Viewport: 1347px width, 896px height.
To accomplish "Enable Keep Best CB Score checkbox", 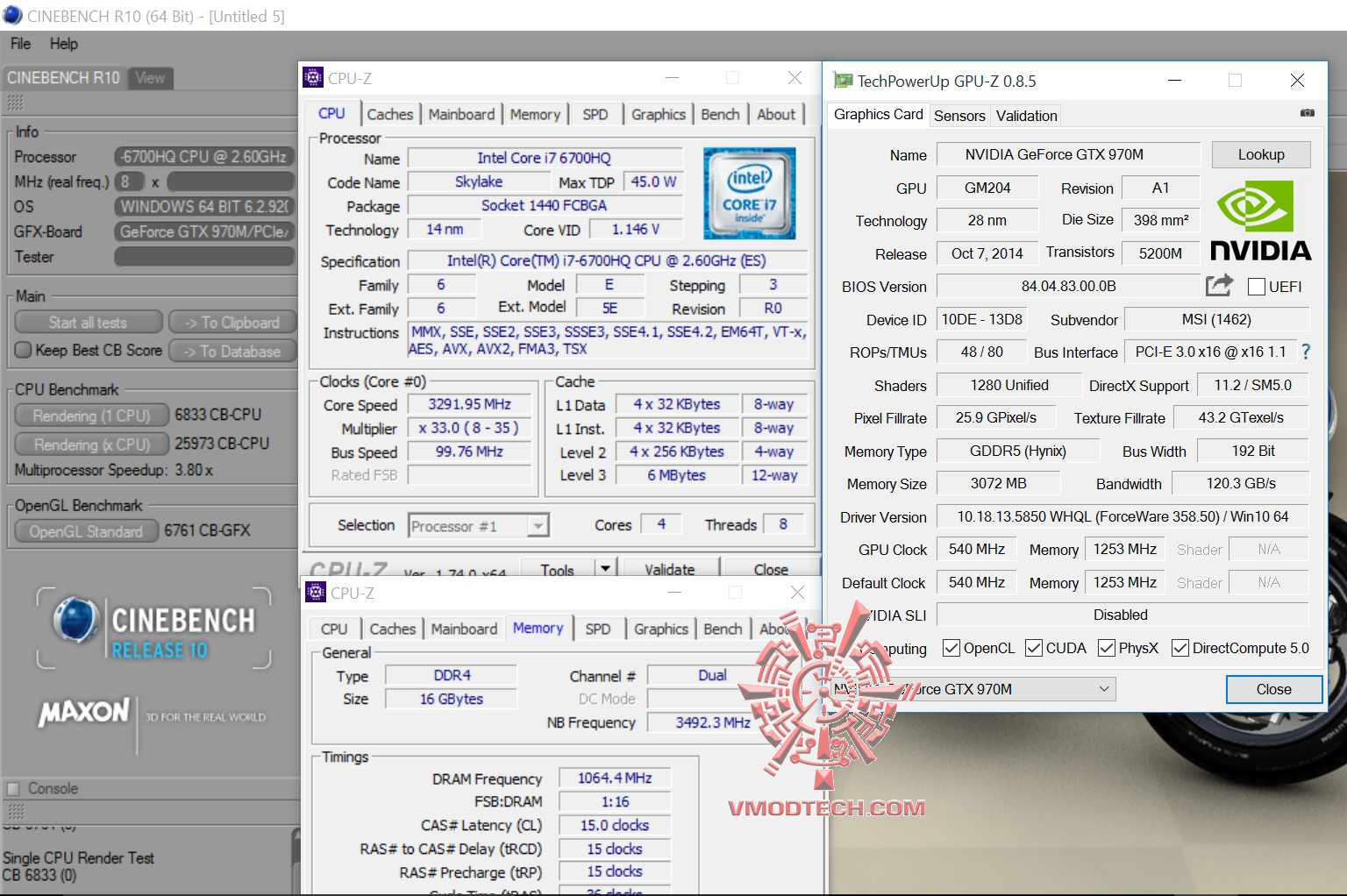I will point(24,351).
